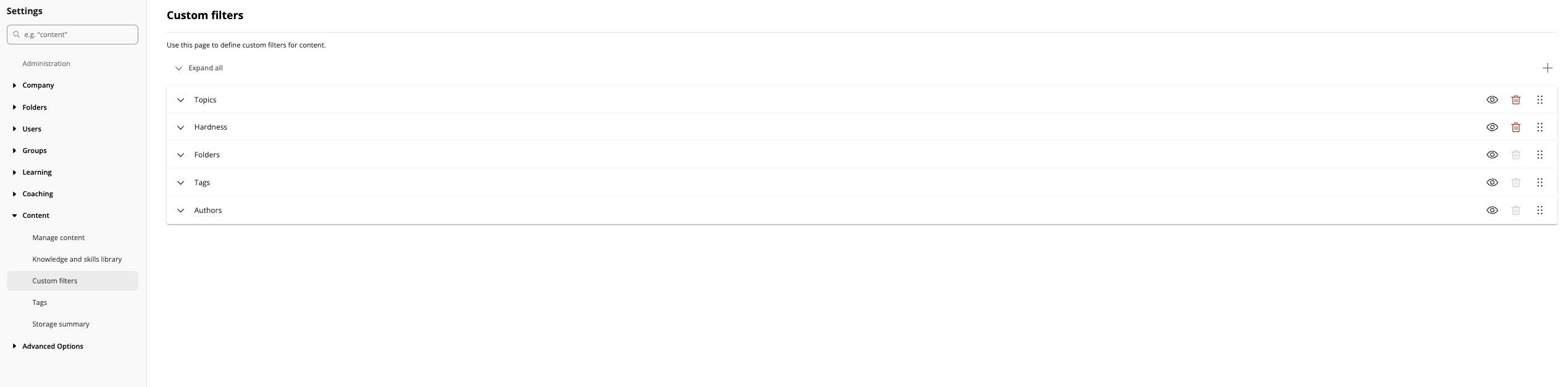The width and height of the screenshot is (1568, 387).
Task: Grab the drag handle for Topics row
Action: [x=1540, y=100]
